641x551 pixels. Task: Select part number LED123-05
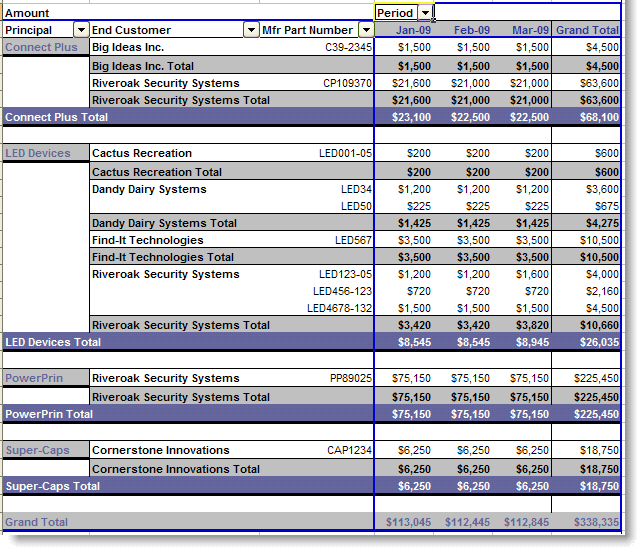click(345, 274)
